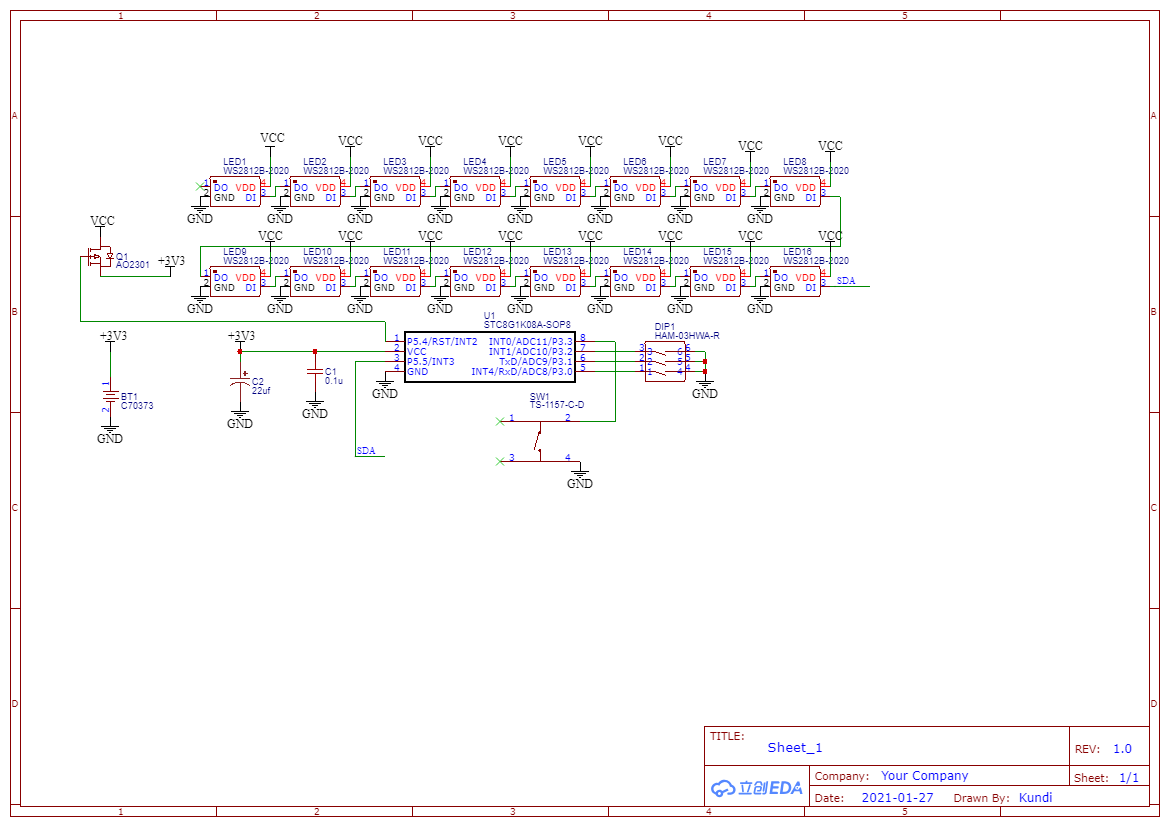
Task: Select the LED1 WS2812B component
Action: (235, 192)
